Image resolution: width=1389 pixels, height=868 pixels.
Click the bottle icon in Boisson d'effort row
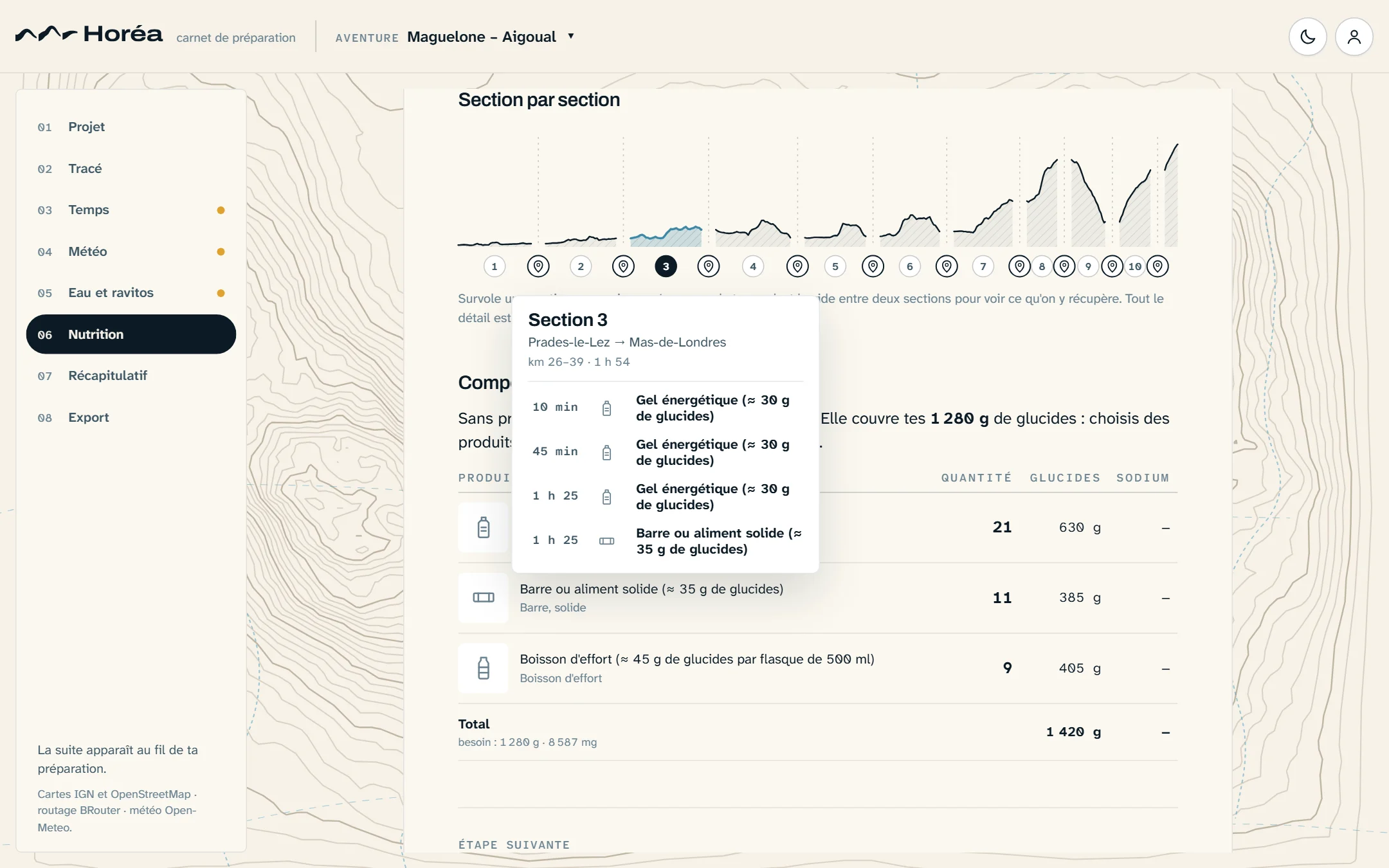click(484, 668)
